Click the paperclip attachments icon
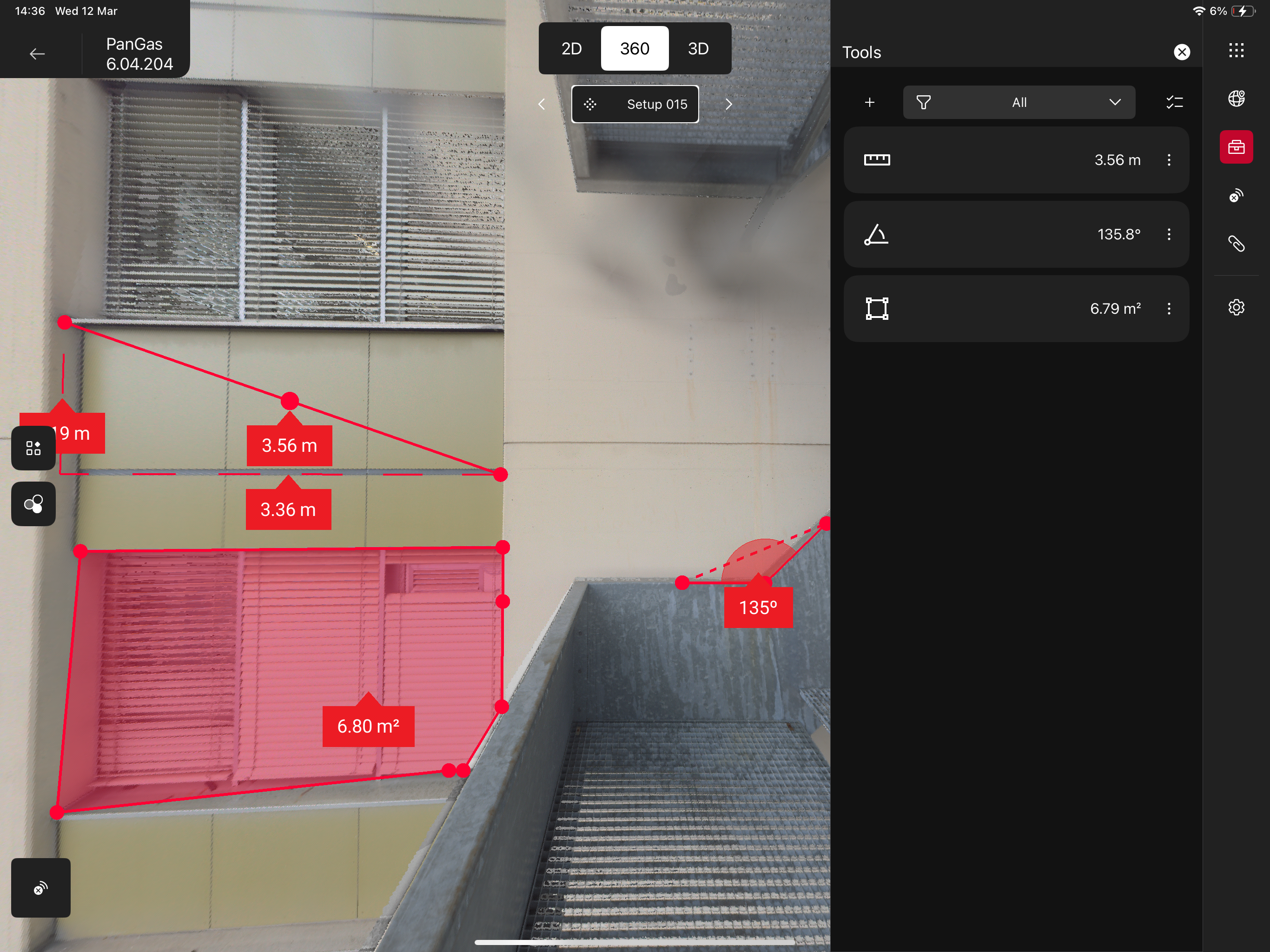Screen dimensions: 1270x952 (x=1236, y=244)
